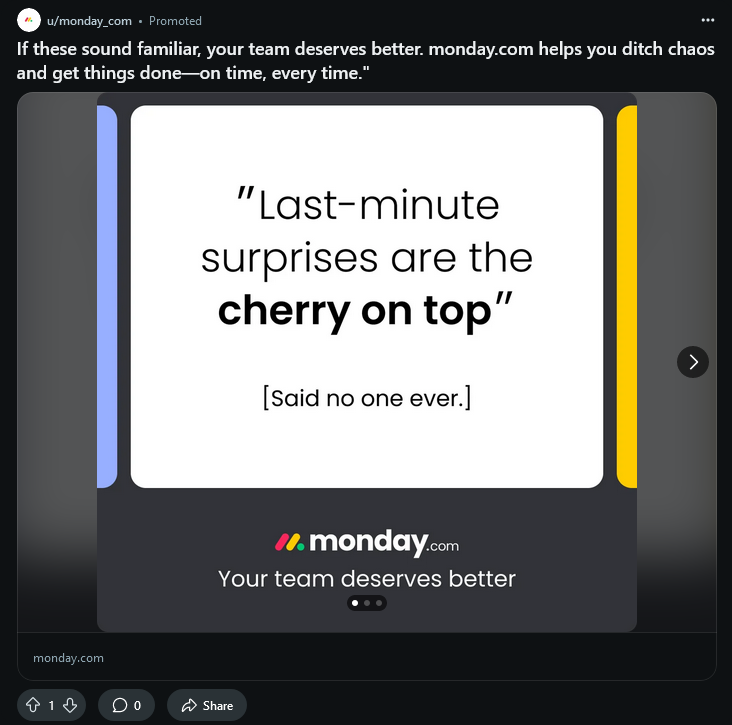Image resolution: width=732 pixels, height=725 pixels.
Task: Click the monday_com profile avatar
Action: point(29,20)
